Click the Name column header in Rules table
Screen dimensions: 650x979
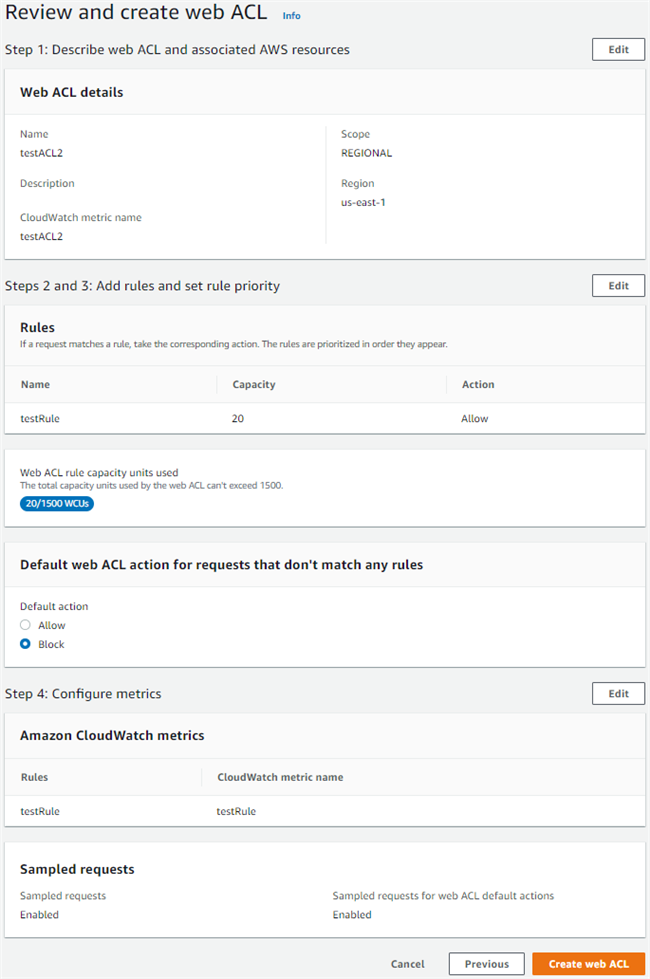click(x=35, y=384)
